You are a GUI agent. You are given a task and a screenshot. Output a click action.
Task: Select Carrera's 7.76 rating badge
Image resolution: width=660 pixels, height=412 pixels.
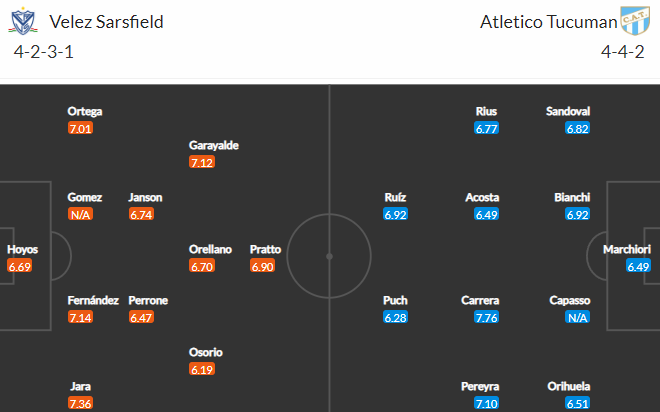(x=487, y=317)
